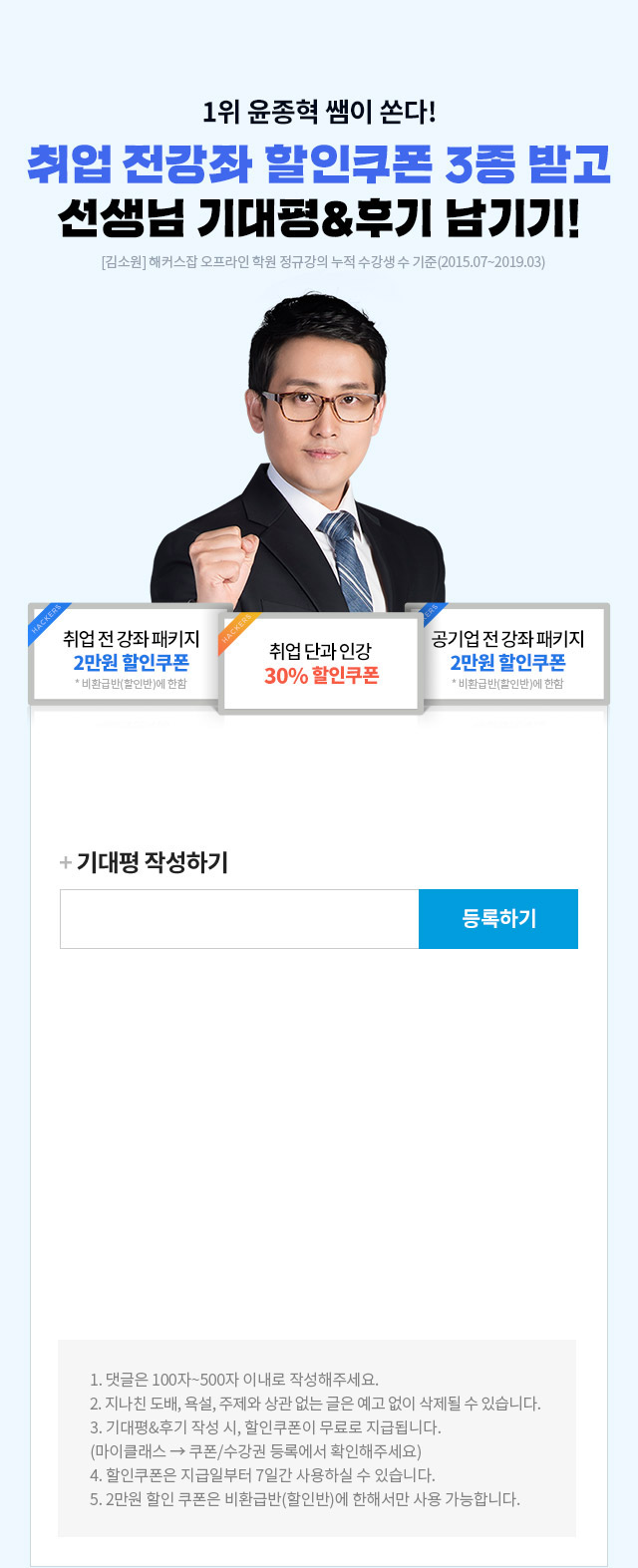
Task: Submit with the 등록하기 button
Action: click(x=498, y=919)
